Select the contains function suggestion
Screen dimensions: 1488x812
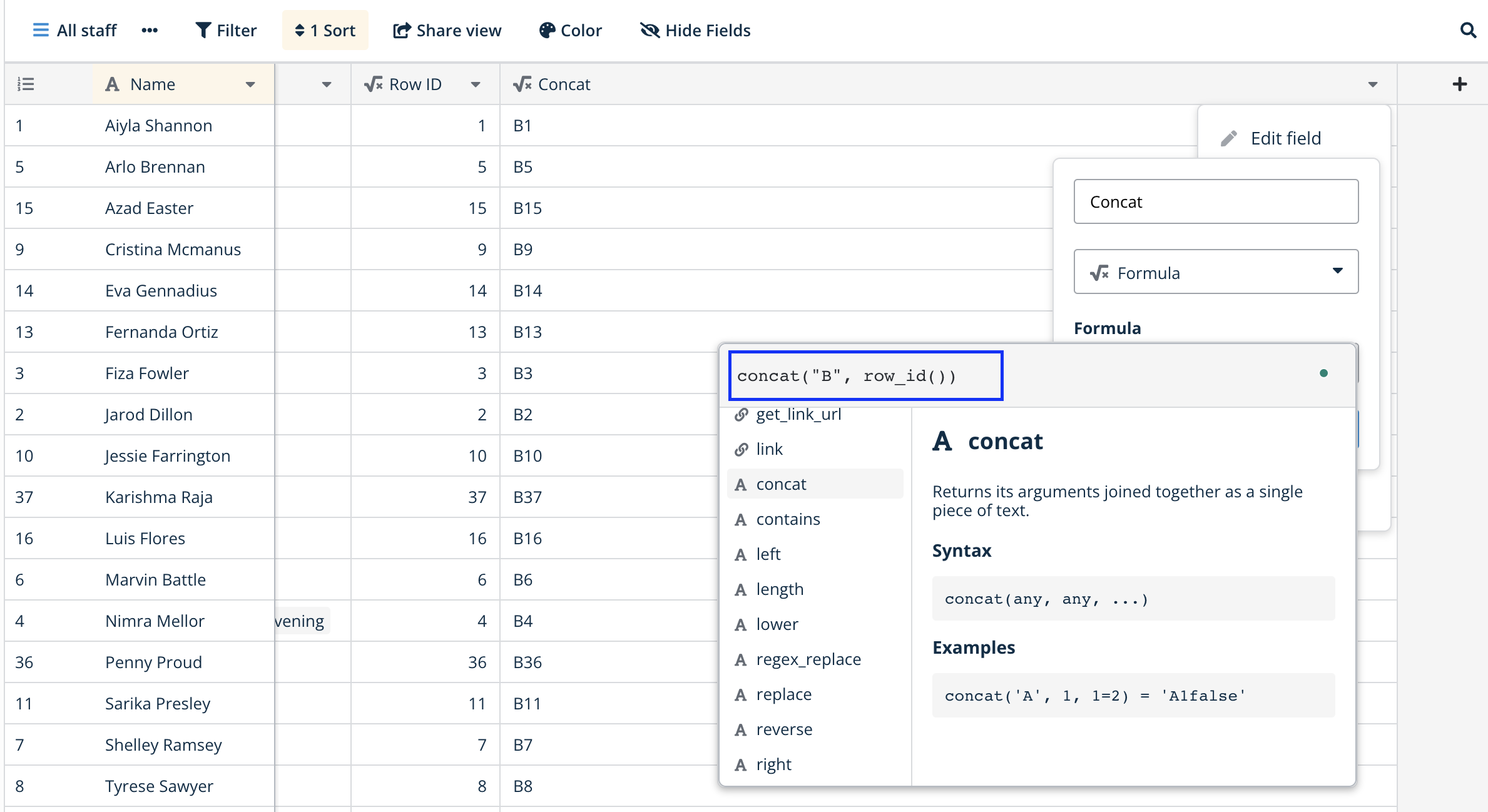point(788,519)
